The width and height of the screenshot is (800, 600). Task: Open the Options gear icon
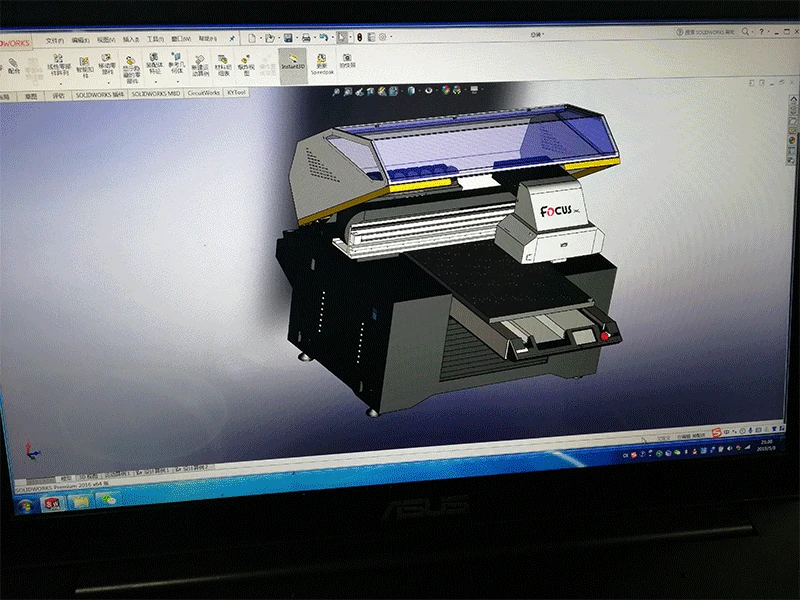coord(383,38)
